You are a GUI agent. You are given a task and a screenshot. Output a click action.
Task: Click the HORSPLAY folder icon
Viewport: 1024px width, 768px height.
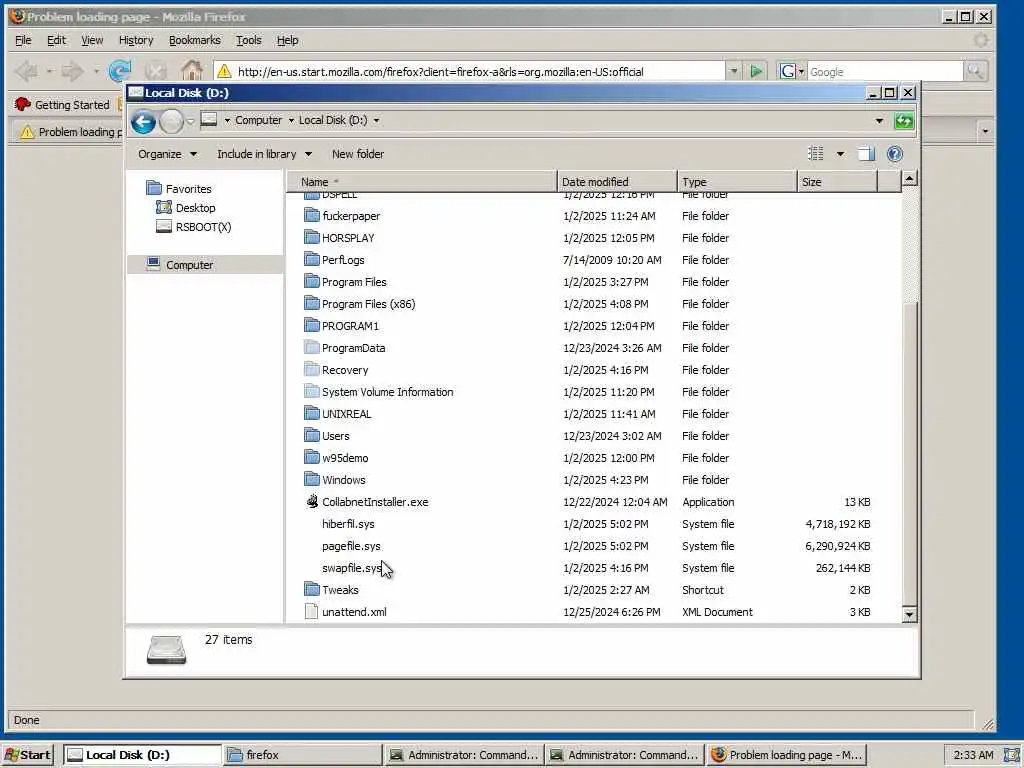[312, 238]
